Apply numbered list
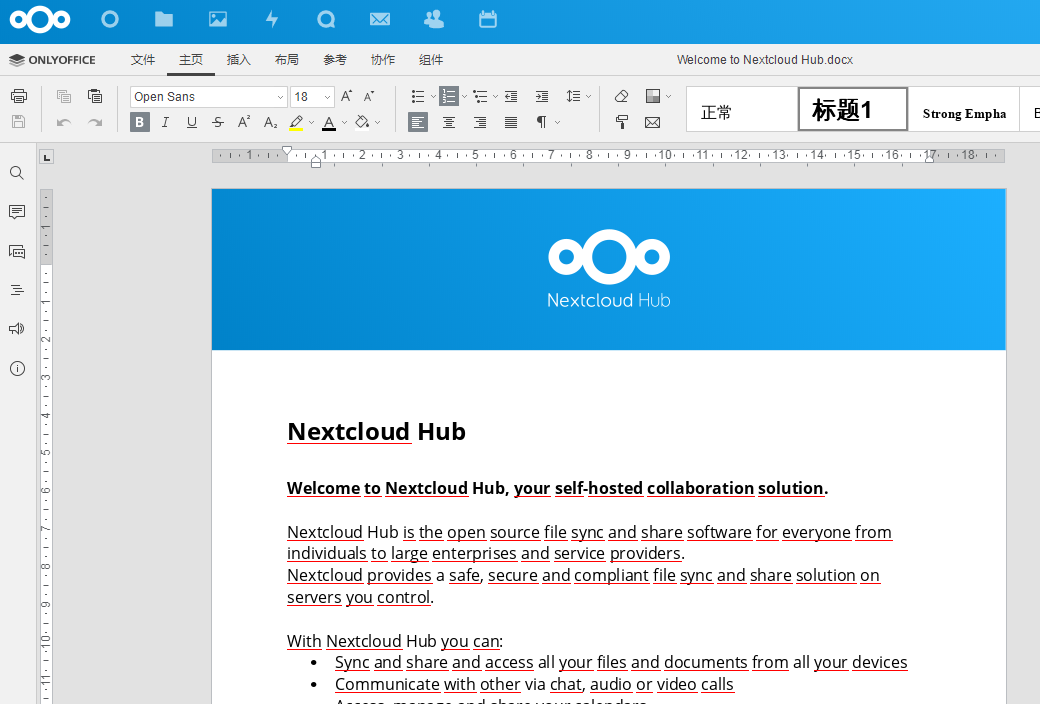This screenshot has height=704, width=1040. pyautogui.click(x=449, y=97)
